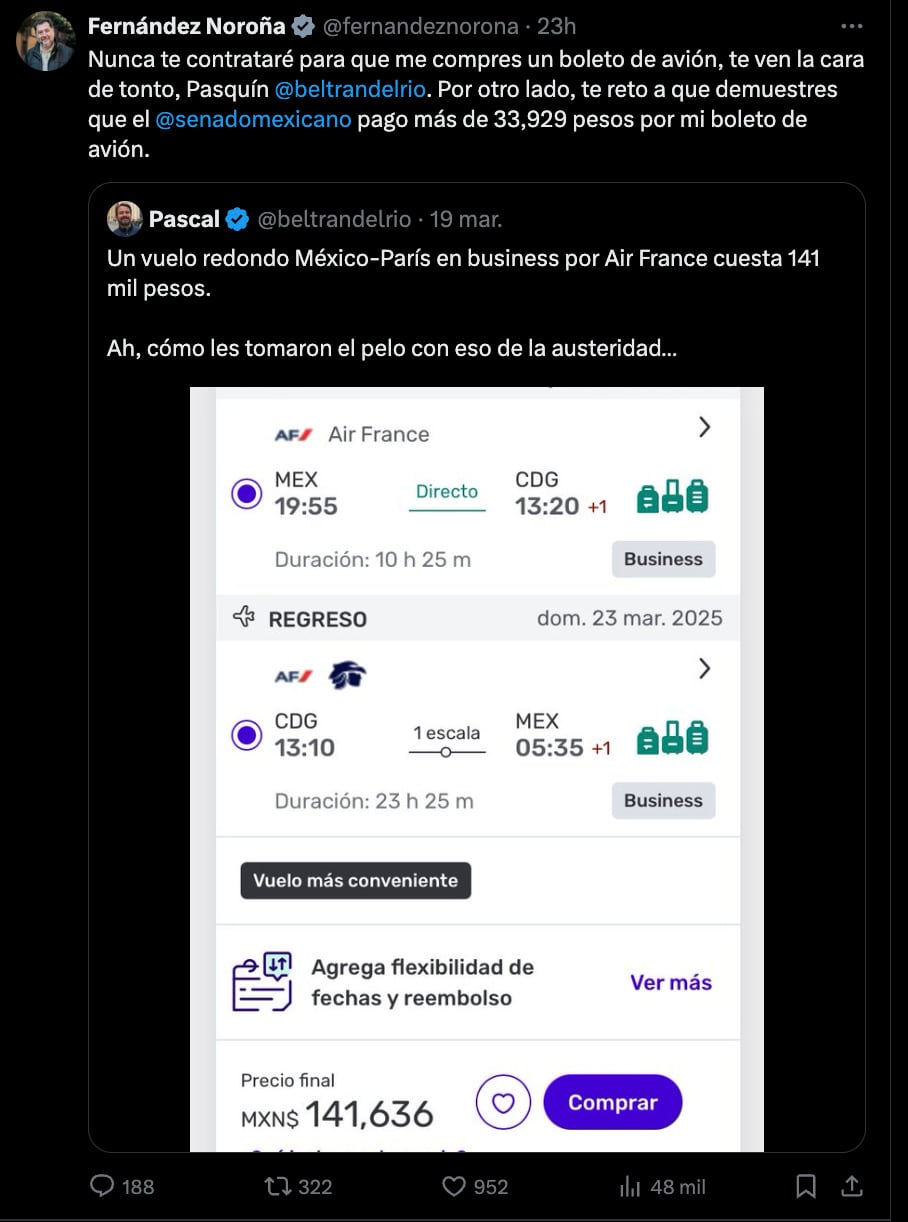Screen dimensions: 908x1222
Task: Open Pascal's quoted tweet avatar
Action: pyautogui.click(x=124, y=219)
